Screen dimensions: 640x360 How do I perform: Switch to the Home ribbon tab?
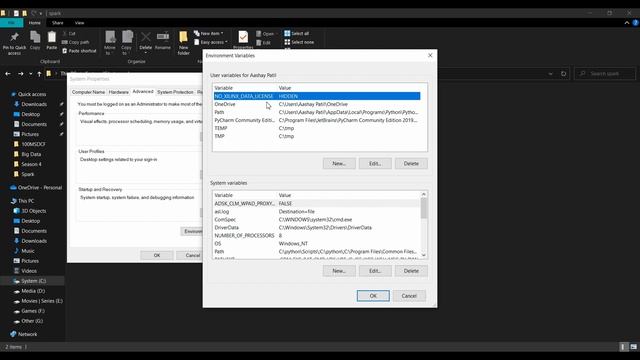[35, 23]
